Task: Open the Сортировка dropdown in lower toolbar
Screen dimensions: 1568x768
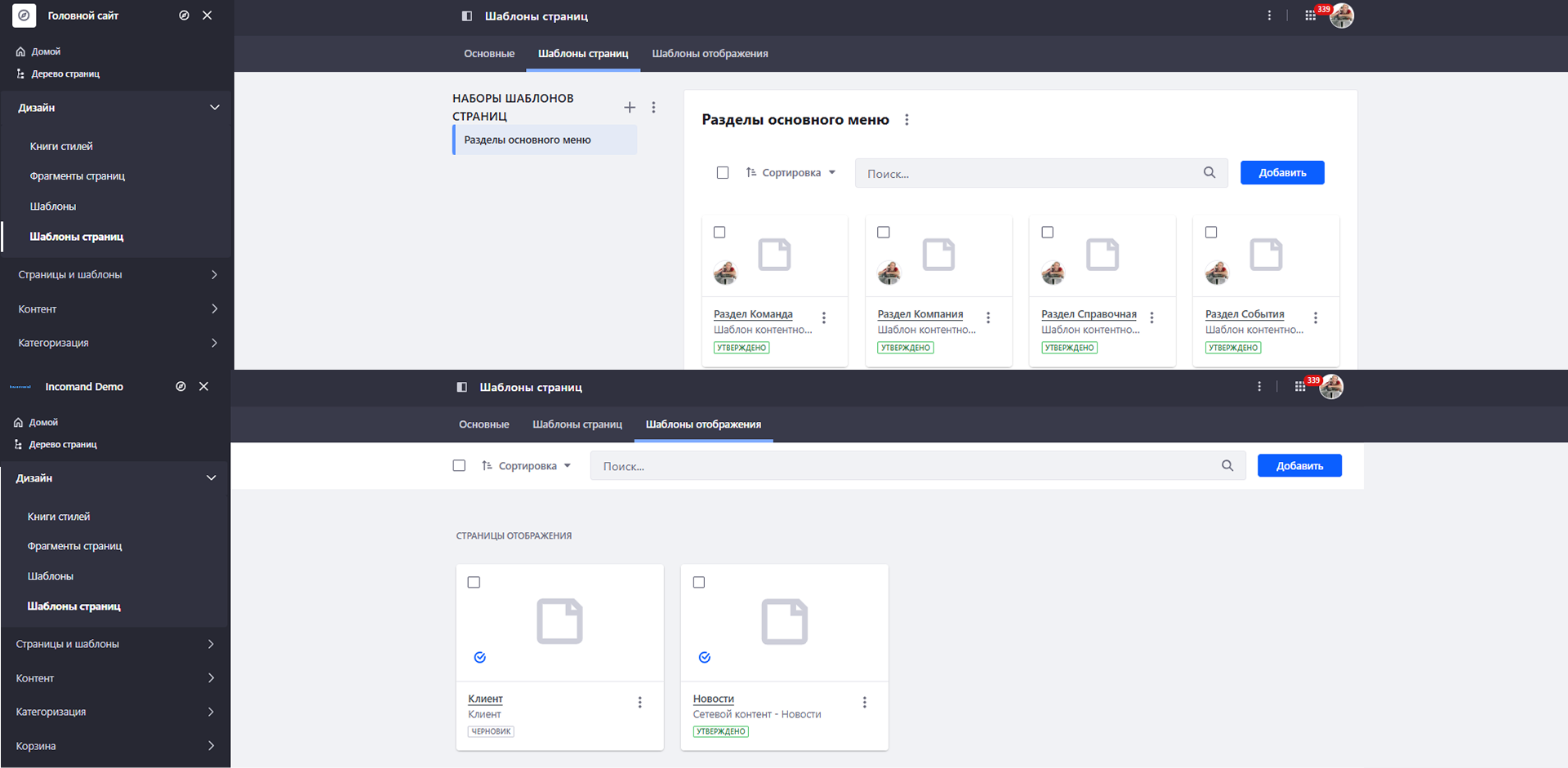Action: click(527, 466)
